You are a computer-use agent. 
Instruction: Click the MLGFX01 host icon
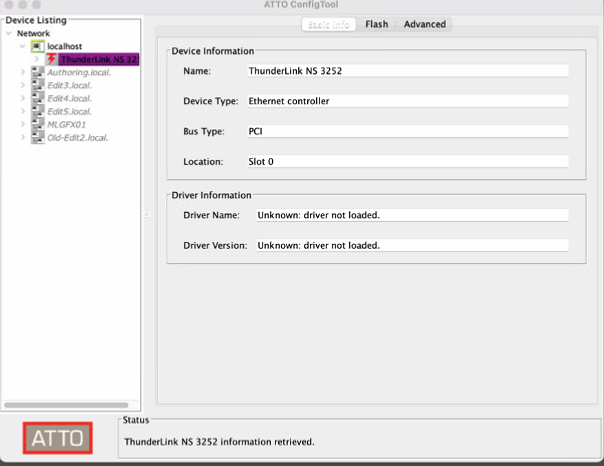(37, 125)
